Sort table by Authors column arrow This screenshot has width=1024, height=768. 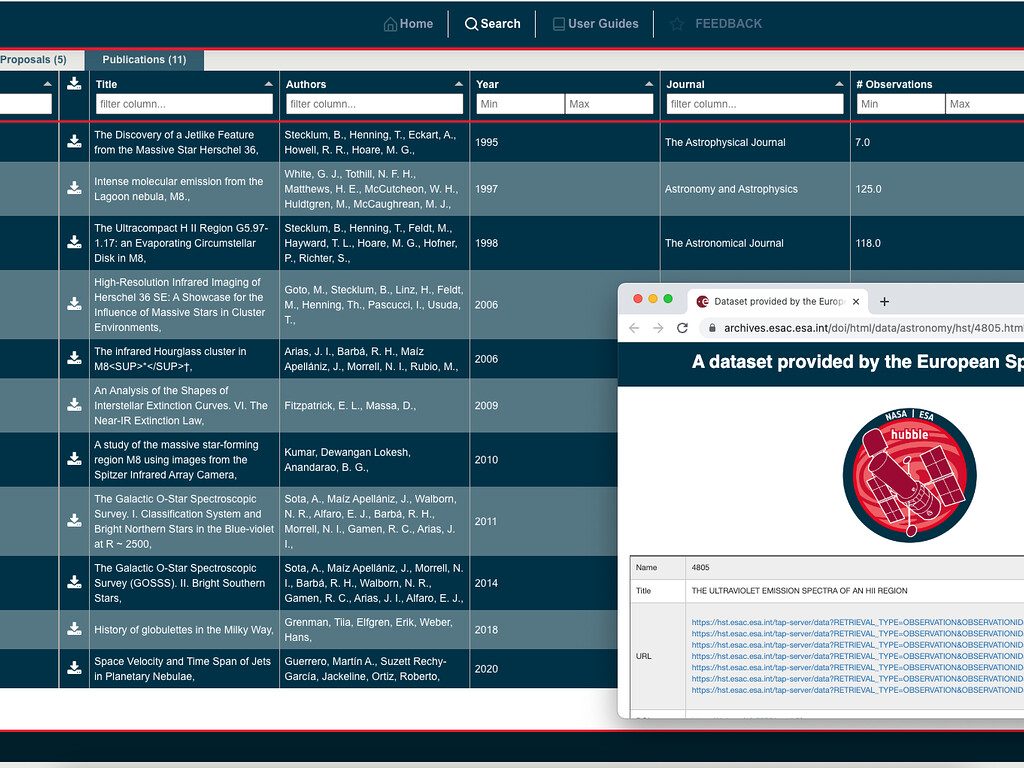click(458, 84)
